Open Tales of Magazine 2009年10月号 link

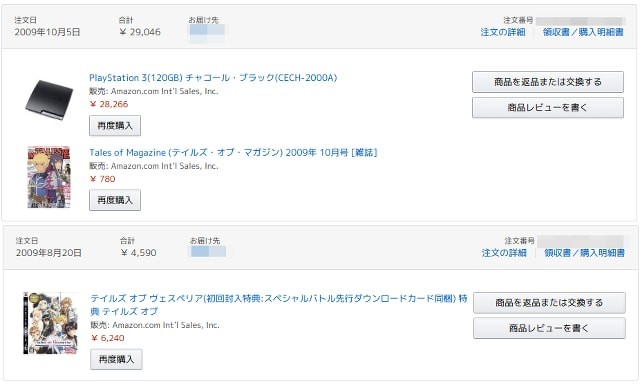[233, 153]
